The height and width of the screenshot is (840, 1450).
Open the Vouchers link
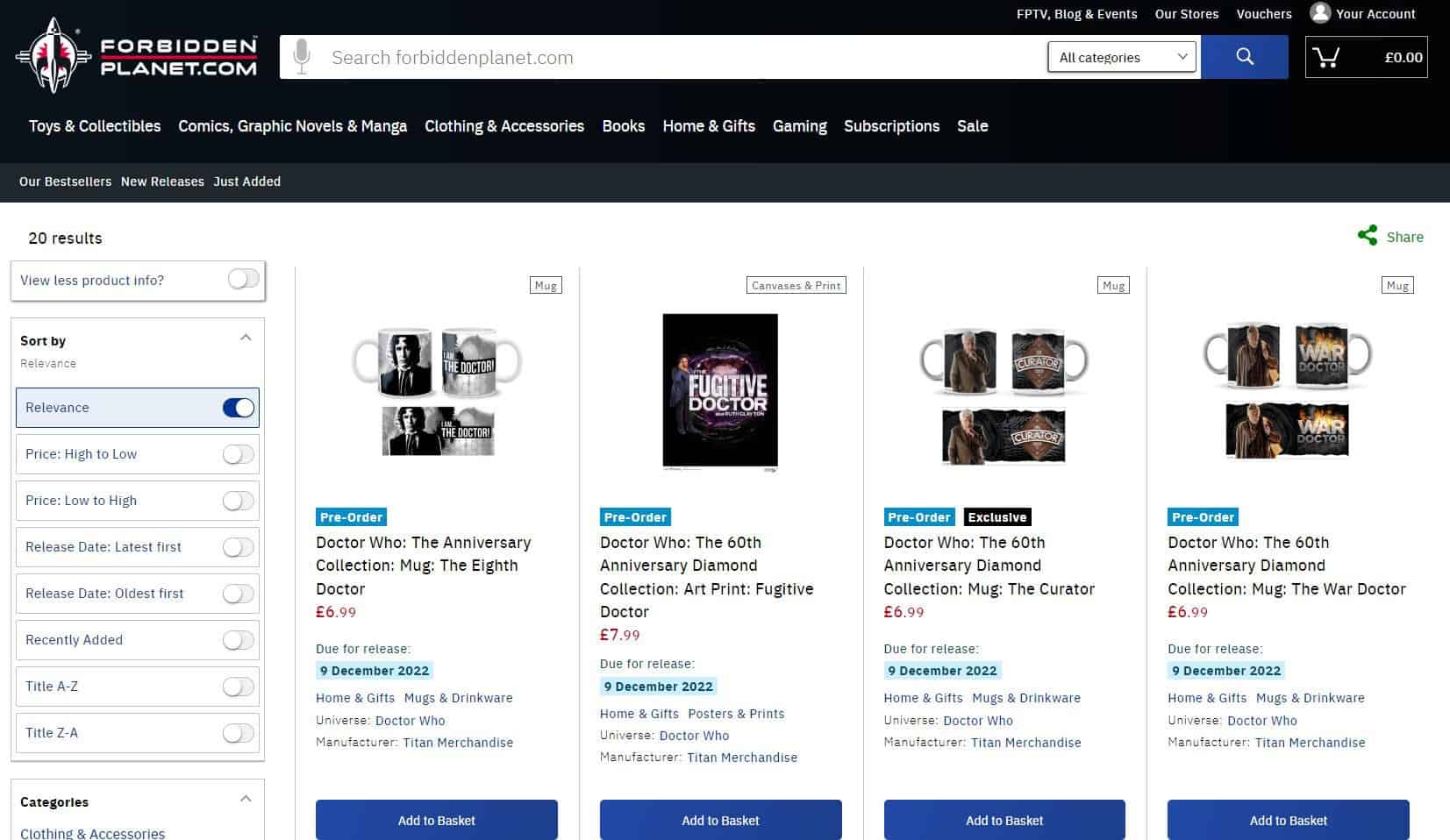(x=1264, y=14)
